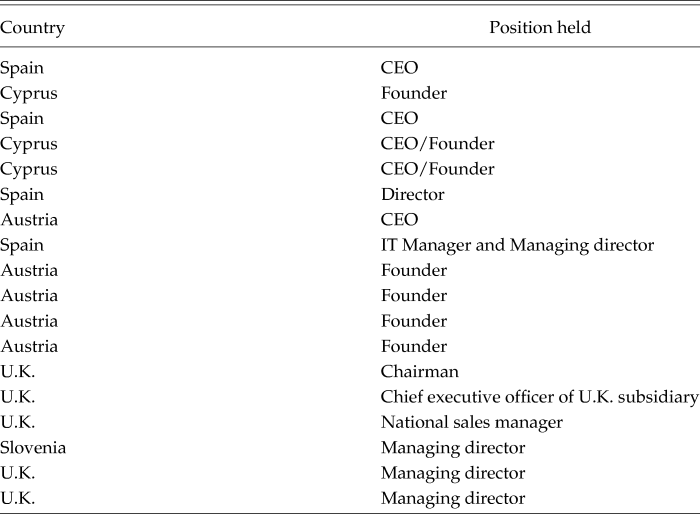Select the Austria cell beside the CEO position
The width and height of the screenshot is (700, 514).
pyautogui.click(x=29, y=220)
